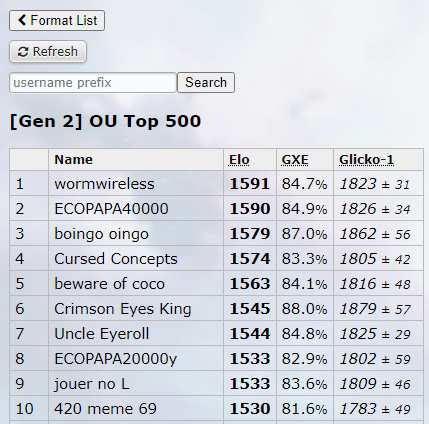Open wormwireless player entry
The width and height of the screenshot is (429, 424).
pyautogui.click(x=104, y=184)
